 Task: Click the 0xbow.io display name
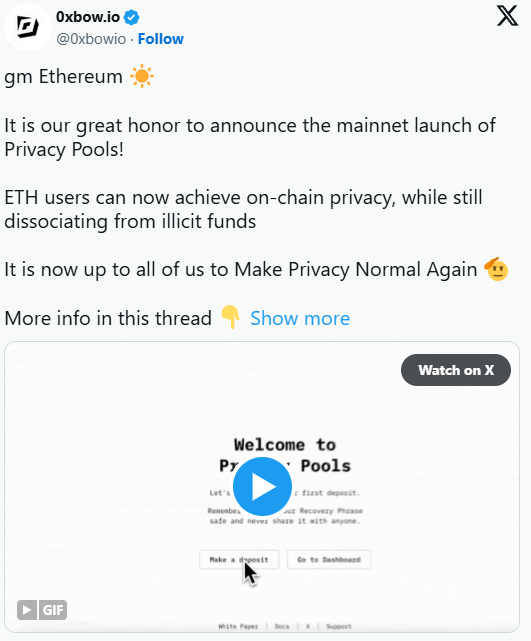click(88, 17)
